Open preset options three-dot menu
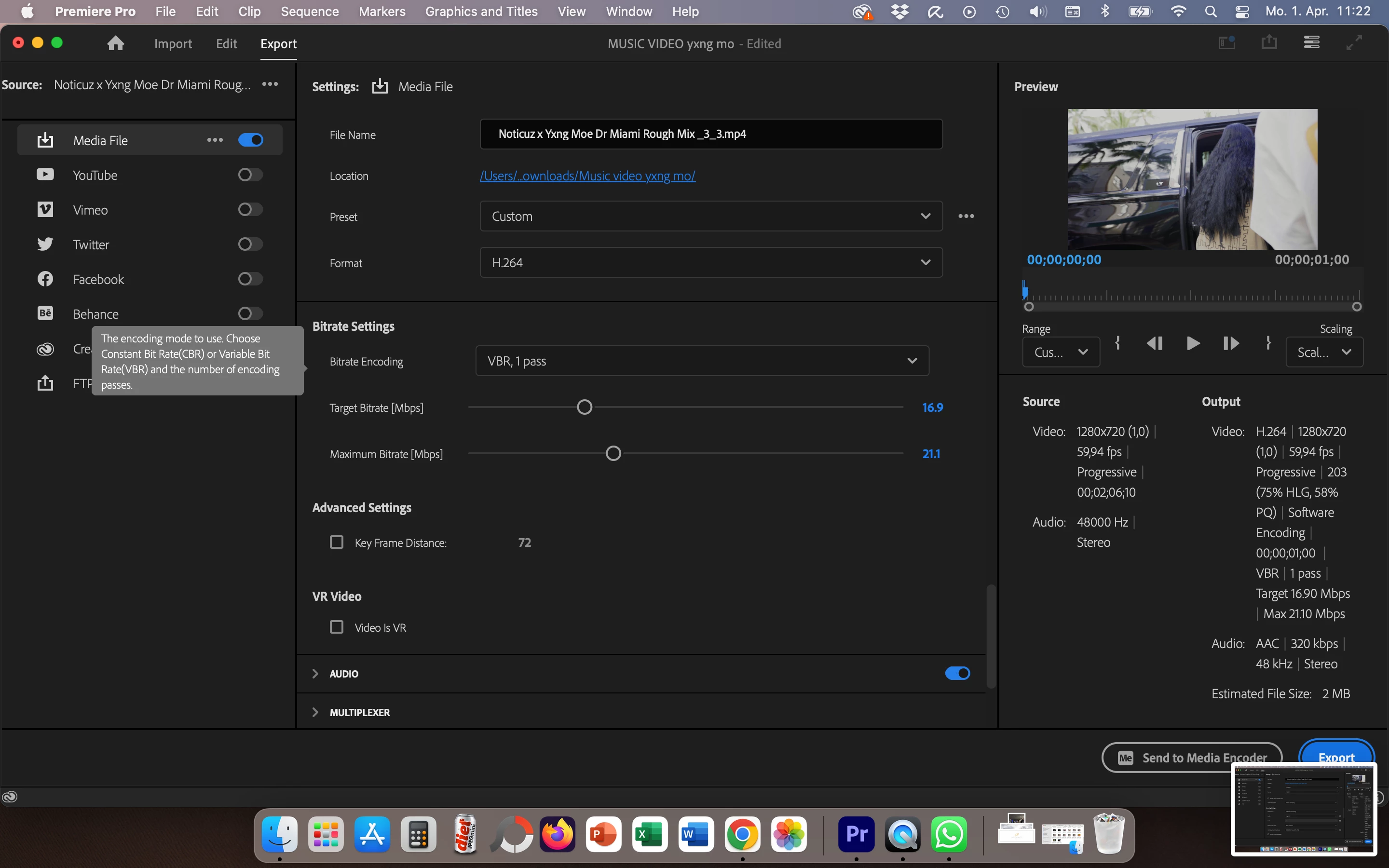 point(966,217)
